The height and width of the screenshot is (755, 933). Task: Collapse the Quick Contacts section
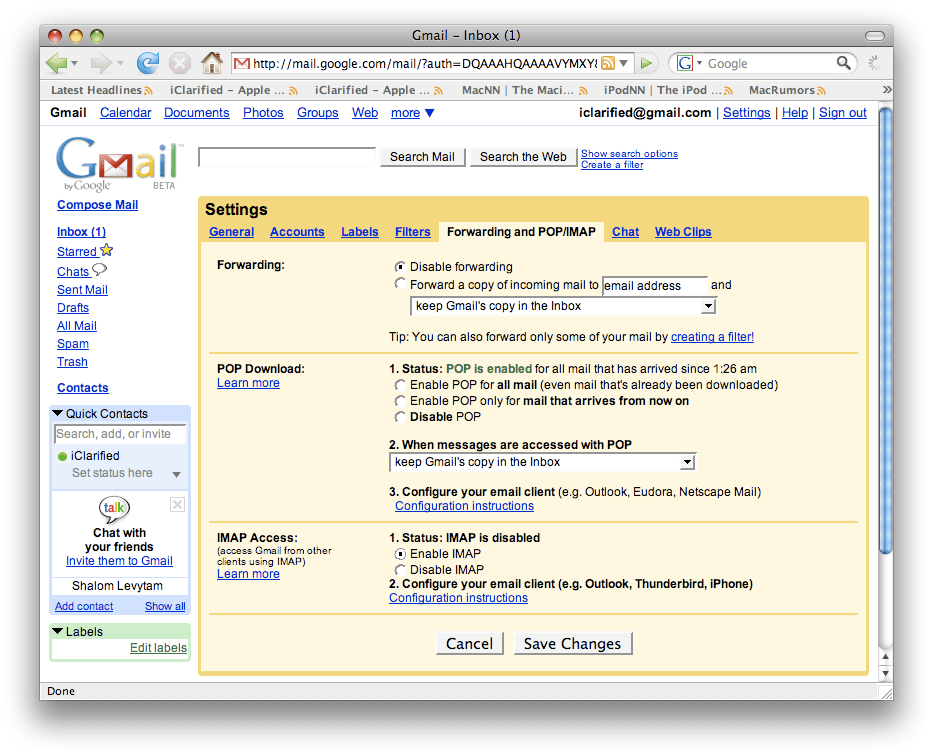(60, 413)
